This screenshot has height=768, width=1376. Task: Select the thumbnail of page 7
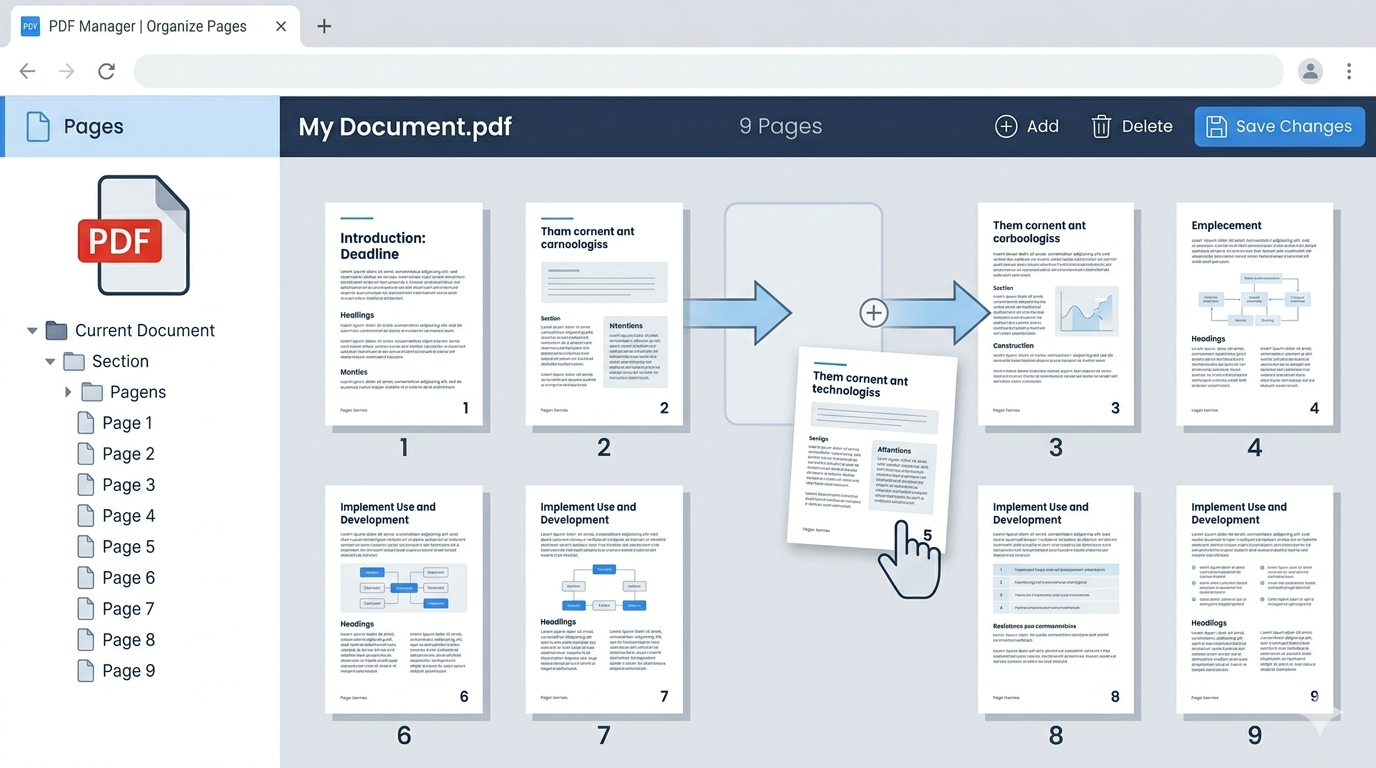tap(604, 600)
